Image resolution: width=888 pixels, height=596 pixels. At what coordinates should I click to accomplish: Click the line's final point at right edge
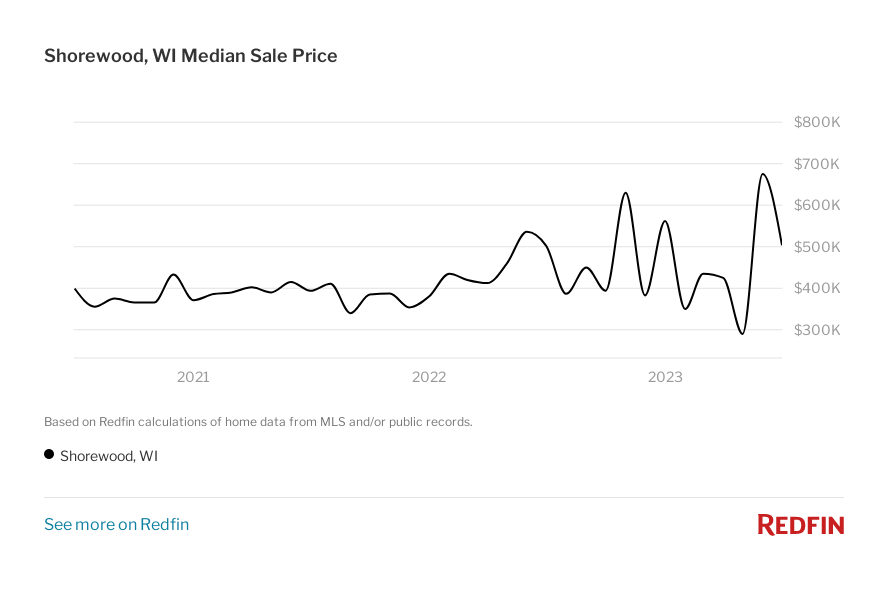(781, 244)
